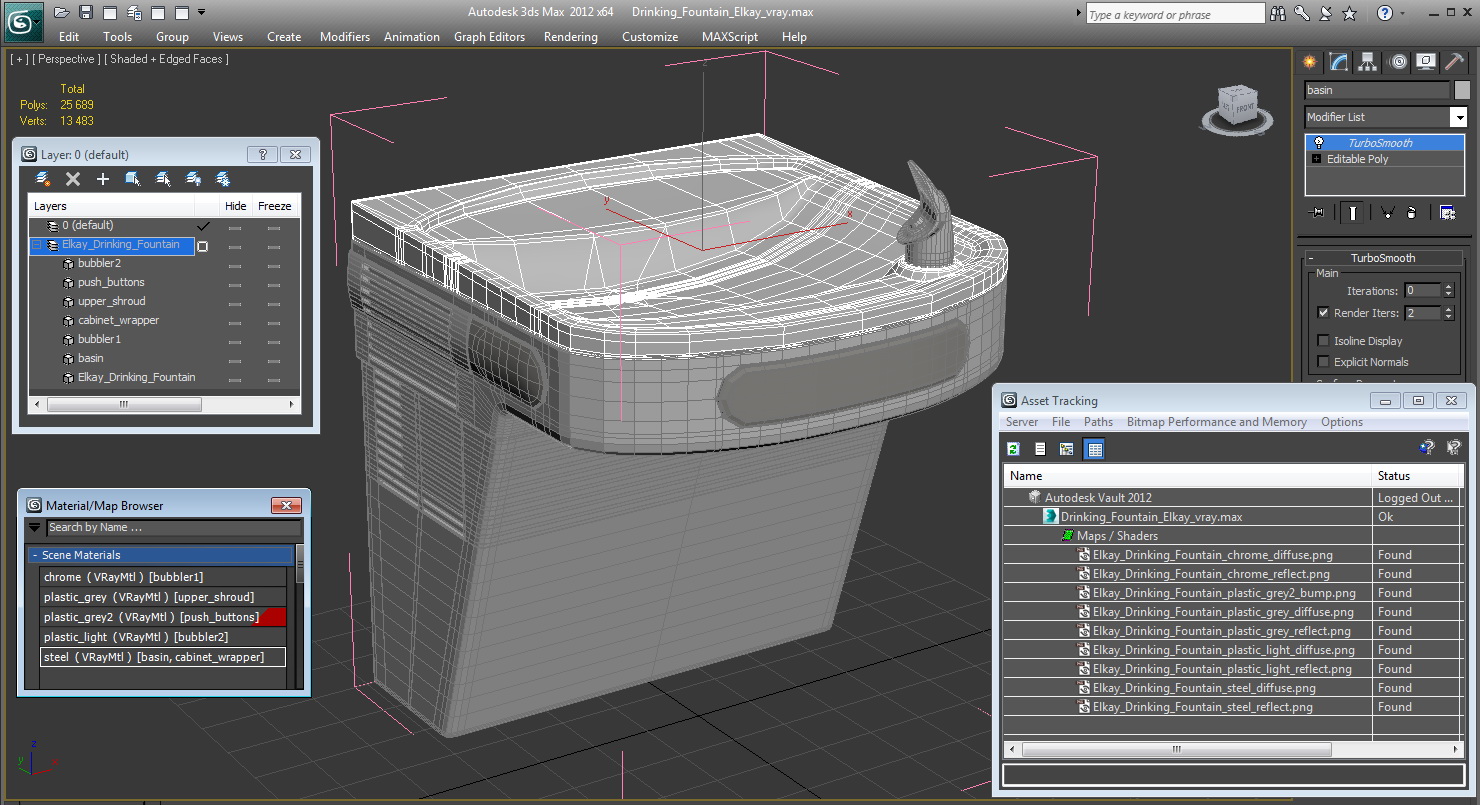Open the Rendering menu
The height and width of the screenshot is (805, 1480).
coord(570,37)
